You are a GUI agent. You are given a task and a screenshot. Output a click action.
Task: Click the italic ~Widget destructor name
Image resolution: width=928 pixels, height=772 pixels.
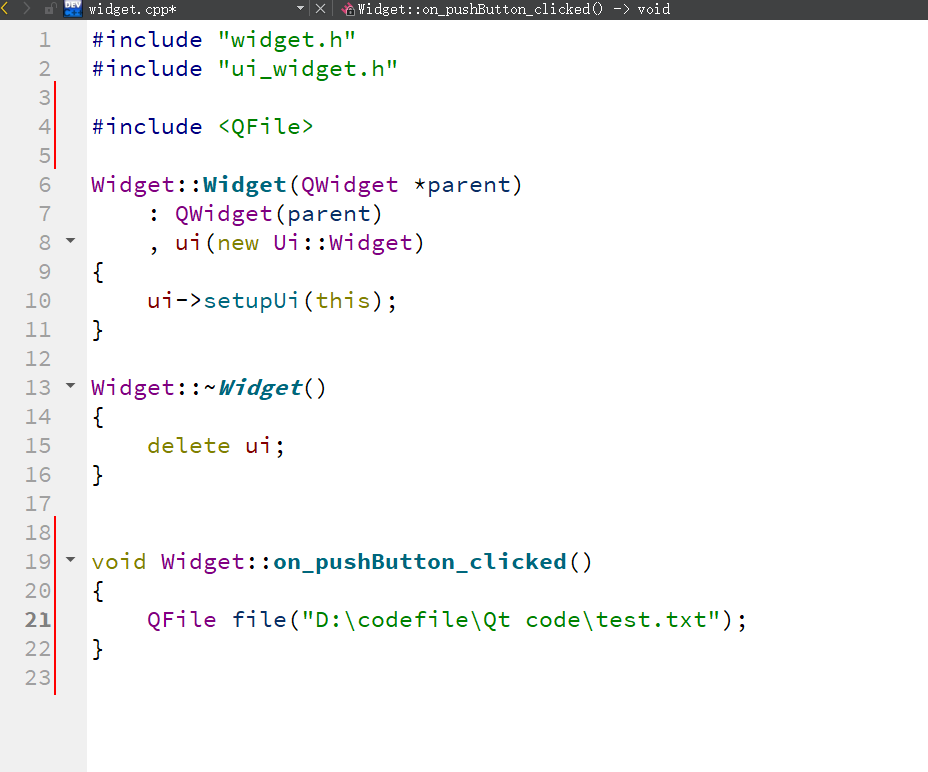click(260, 388)
